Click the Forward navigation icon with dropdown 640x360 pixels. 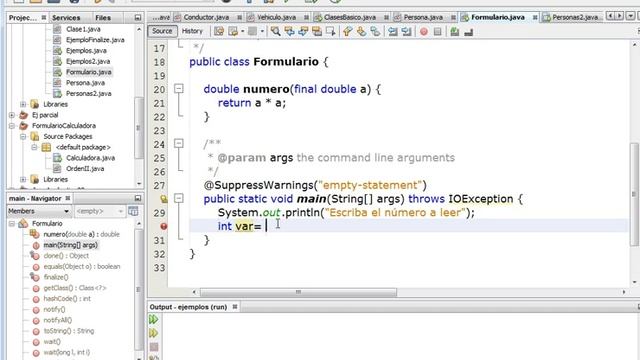pos(233,31)
